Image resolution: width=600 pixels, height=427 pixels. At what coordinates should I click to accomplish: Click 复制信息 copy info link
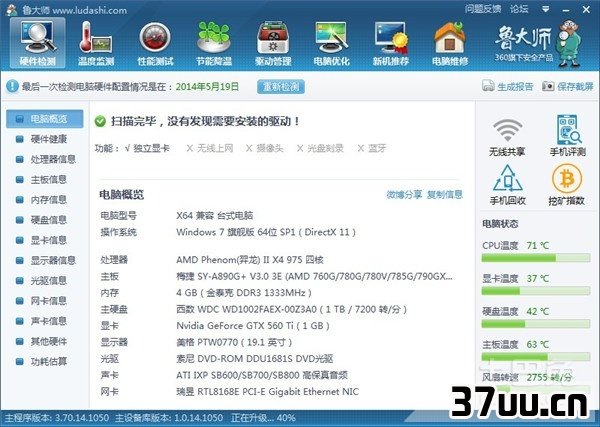pyautogui.click(x=445, y=195)
